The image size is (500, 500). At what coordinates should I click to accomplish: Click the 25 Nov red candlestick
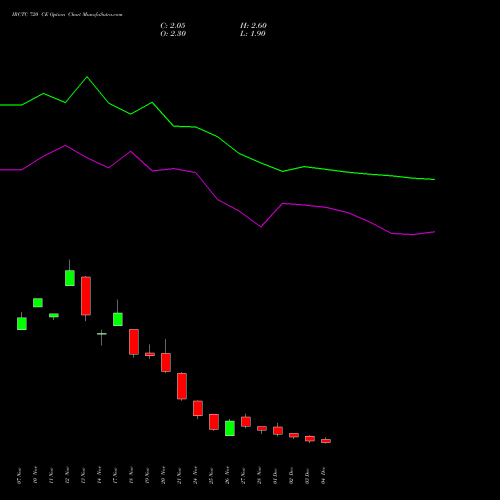[214, 422]
